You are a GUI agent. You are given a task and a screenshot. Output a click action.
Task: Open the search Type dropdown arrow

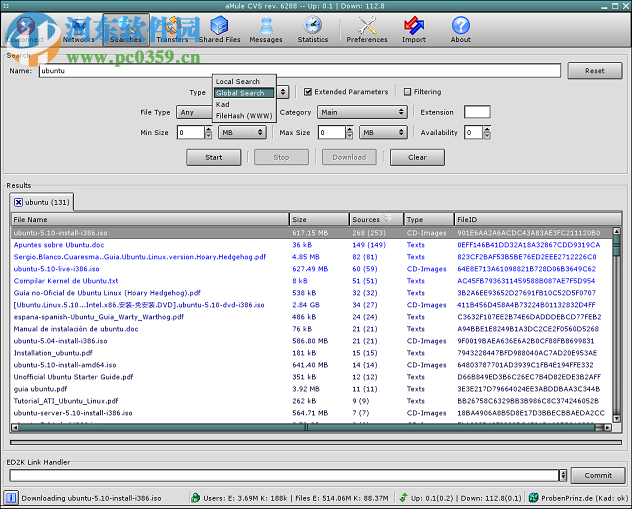283,92
